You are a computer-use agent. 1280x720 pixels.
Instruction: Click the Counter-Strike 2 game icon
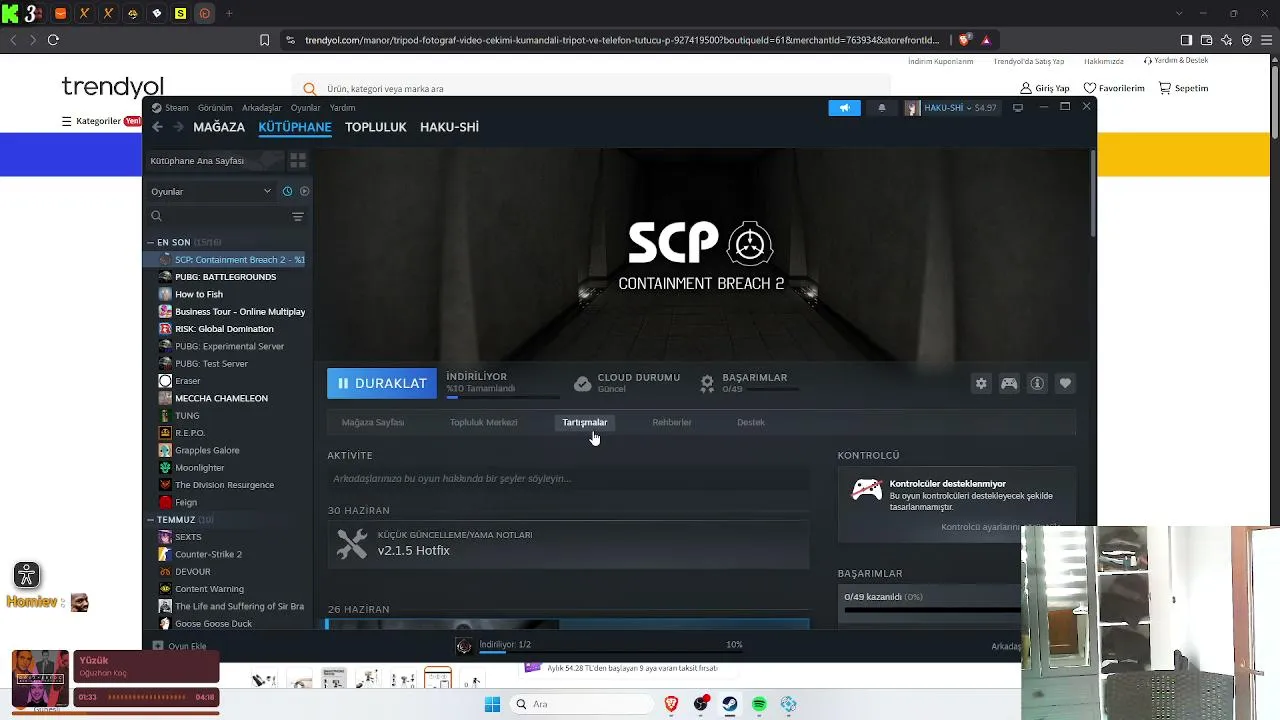pyautogui.click(x=165, y=554)
